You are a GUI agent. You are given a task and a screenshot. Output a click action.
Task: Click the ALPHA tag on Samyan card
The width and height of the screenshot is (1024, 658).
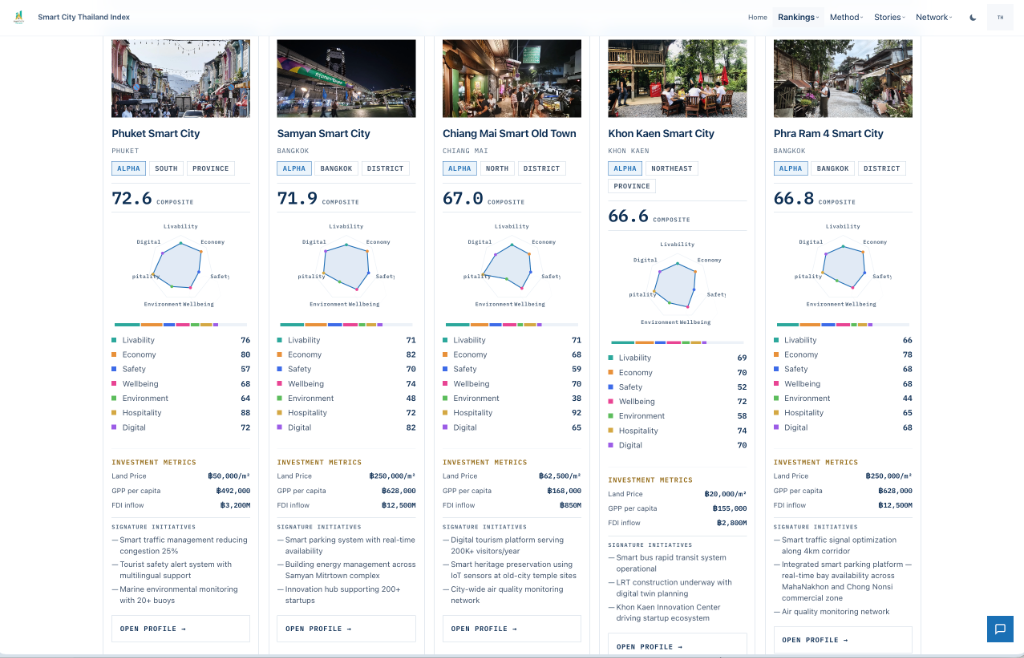pyautogui.click(x=294, y=168)
